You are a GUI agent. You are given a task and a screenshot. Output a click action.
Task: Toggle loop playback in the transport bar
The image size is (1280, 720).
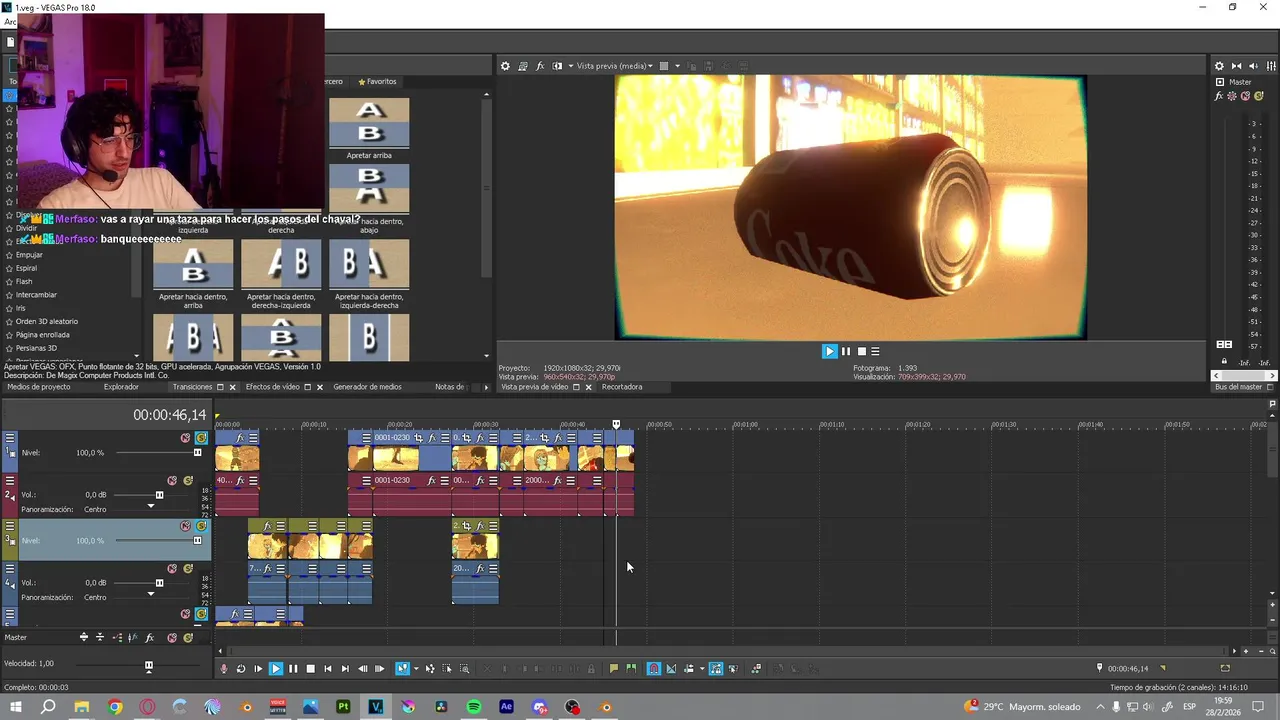point(241,669)
